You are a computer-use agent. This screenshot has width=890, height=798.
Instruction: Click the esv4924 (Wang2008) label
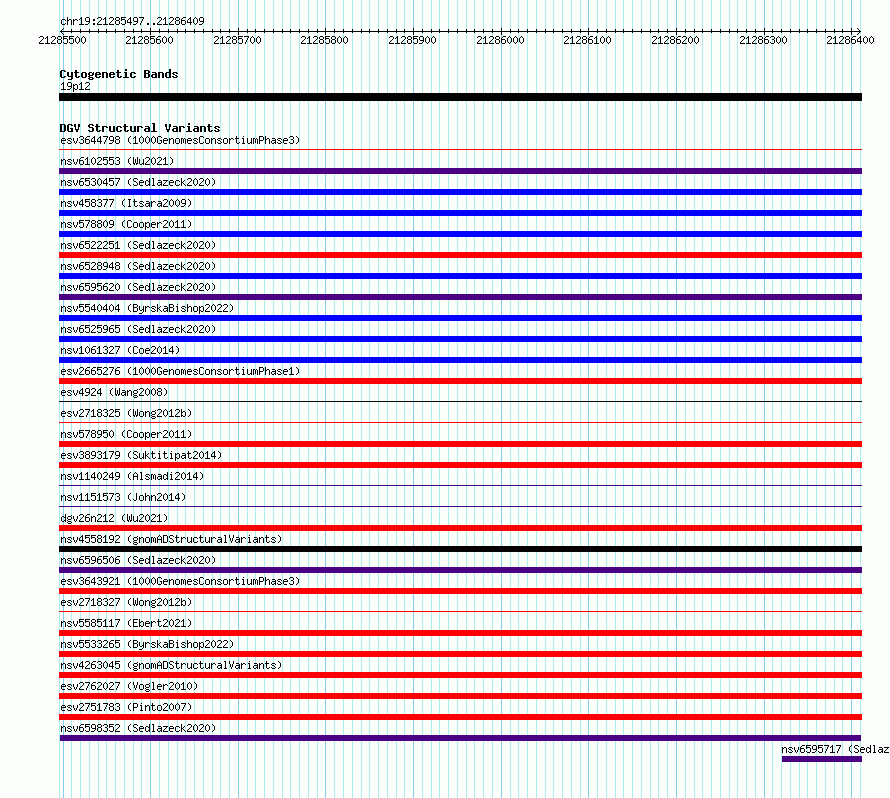[114, 392]
